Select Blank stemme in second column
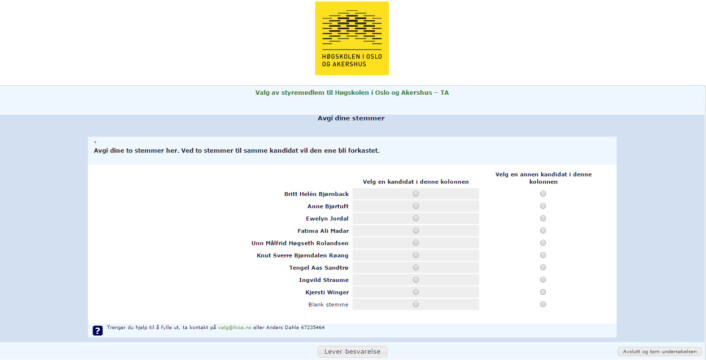The height and width of the screenshot is (360, 706). (x=543, y=304)
